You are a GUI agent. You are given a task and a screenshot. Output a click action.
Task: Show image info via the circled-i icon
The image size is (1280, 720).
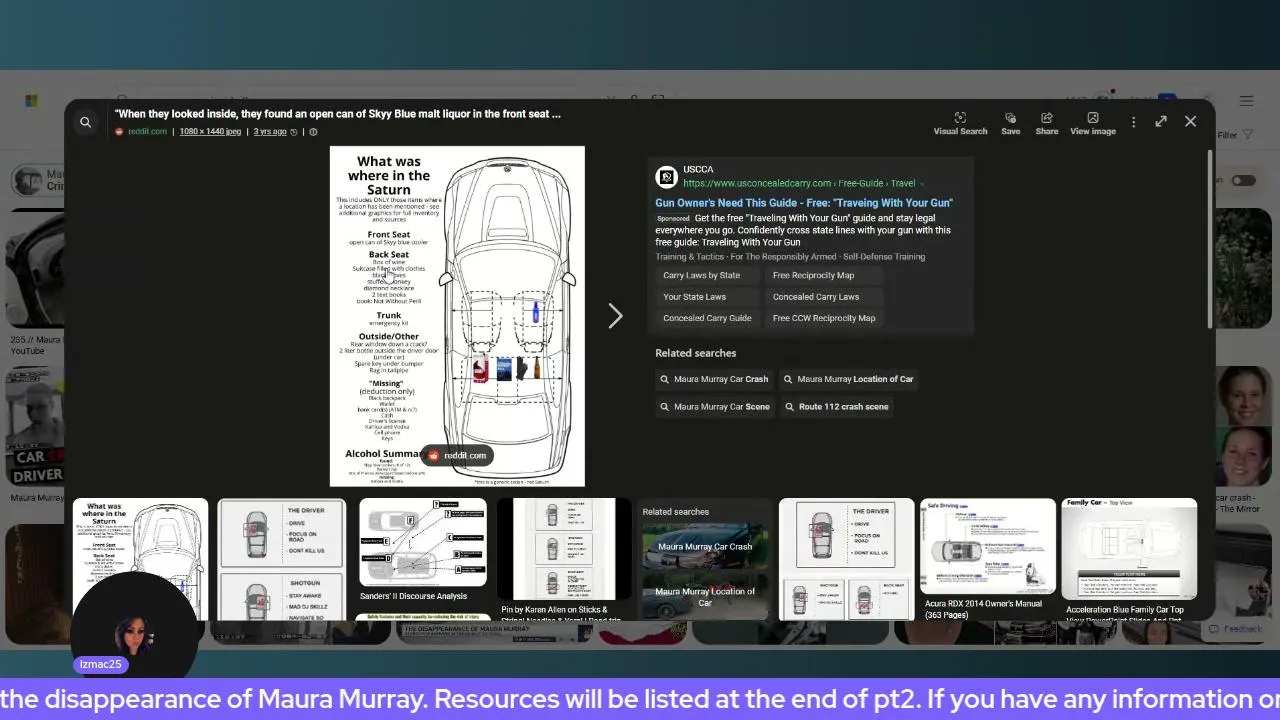click(313, 132)
